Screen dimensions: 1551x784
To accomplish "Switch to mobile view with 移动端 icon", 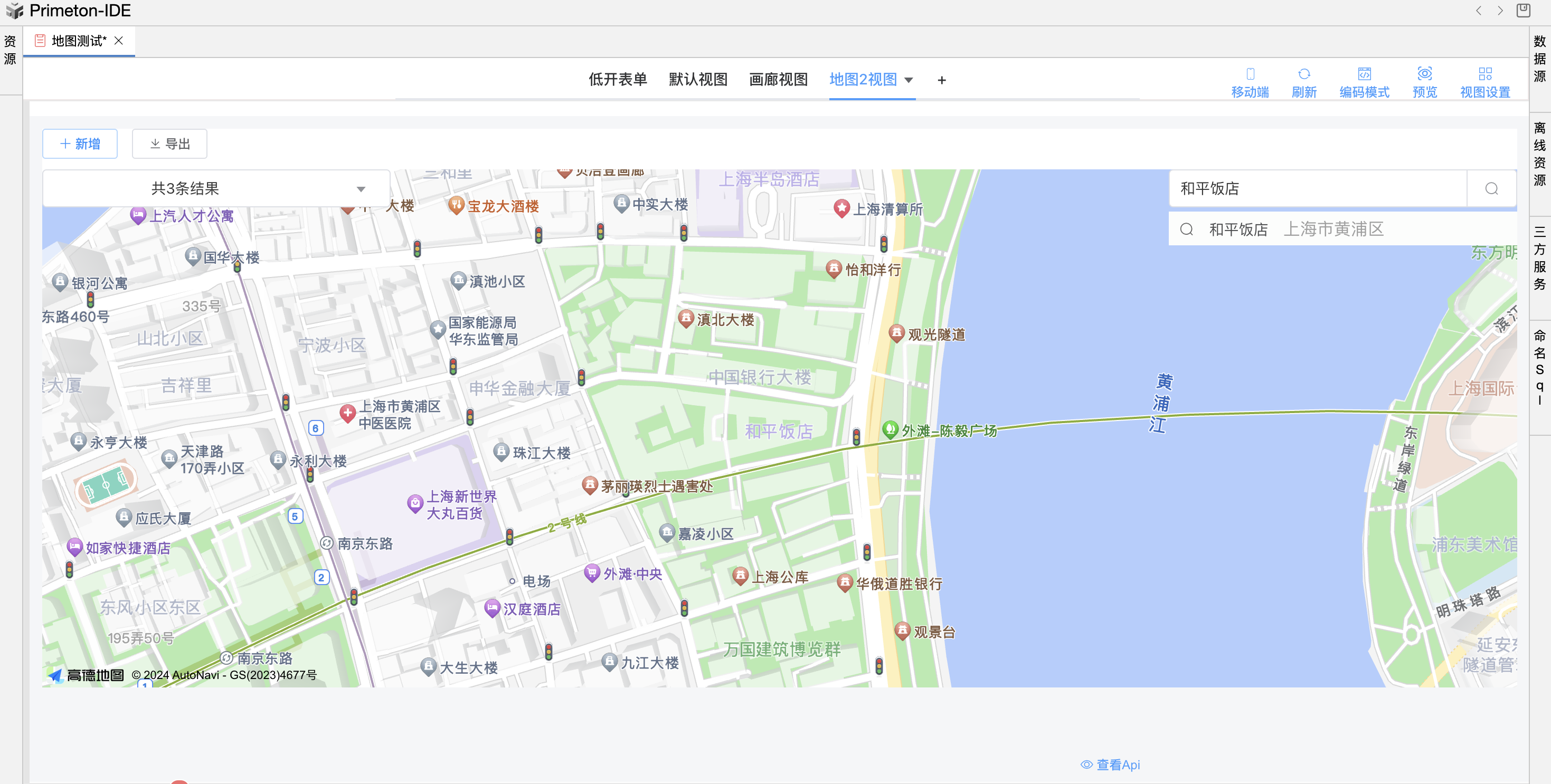I will 1250,82.
